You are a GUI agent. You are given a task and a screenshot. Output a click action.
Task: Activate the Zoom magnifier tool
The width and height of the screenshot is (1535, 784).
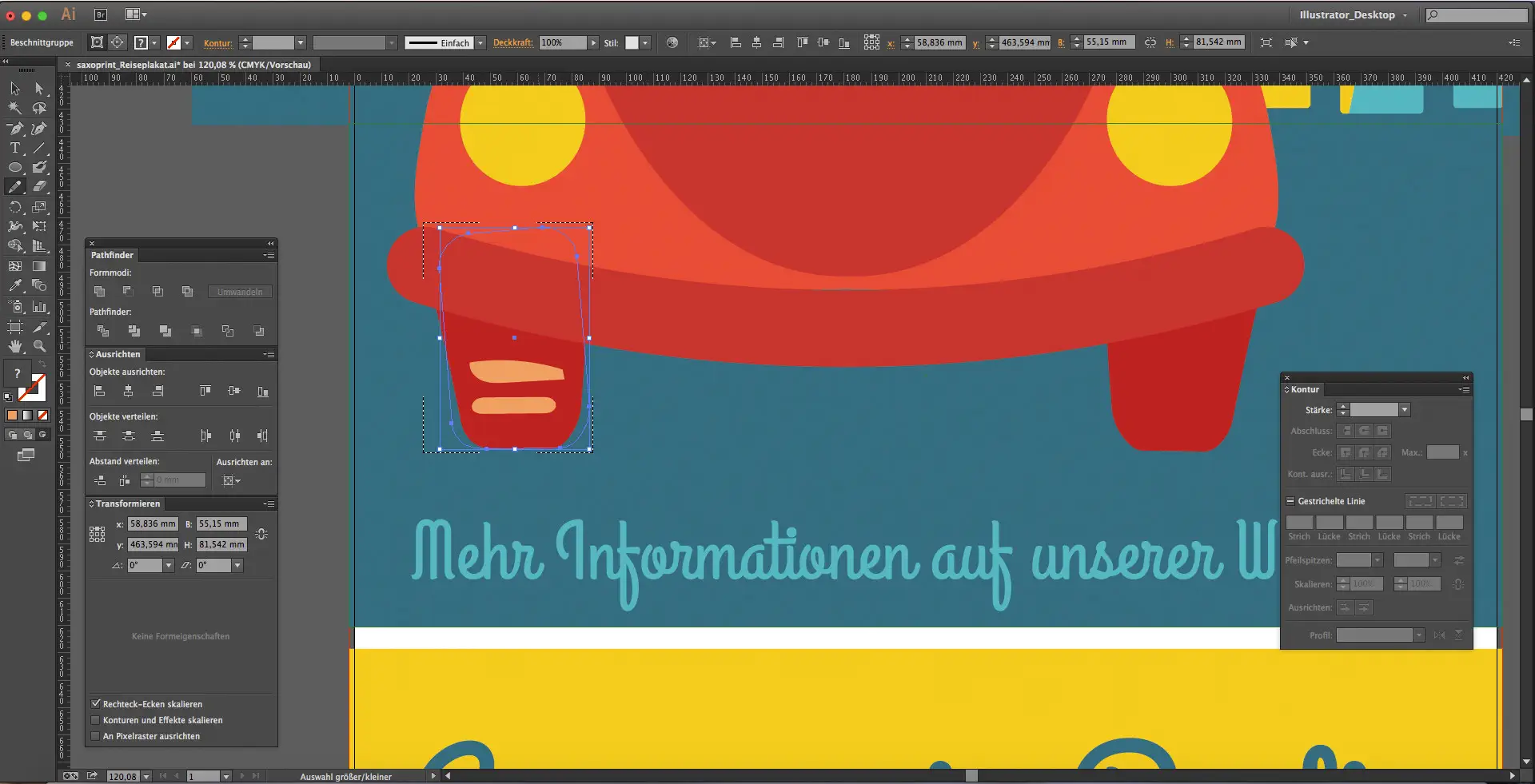(x=39, y=346)
